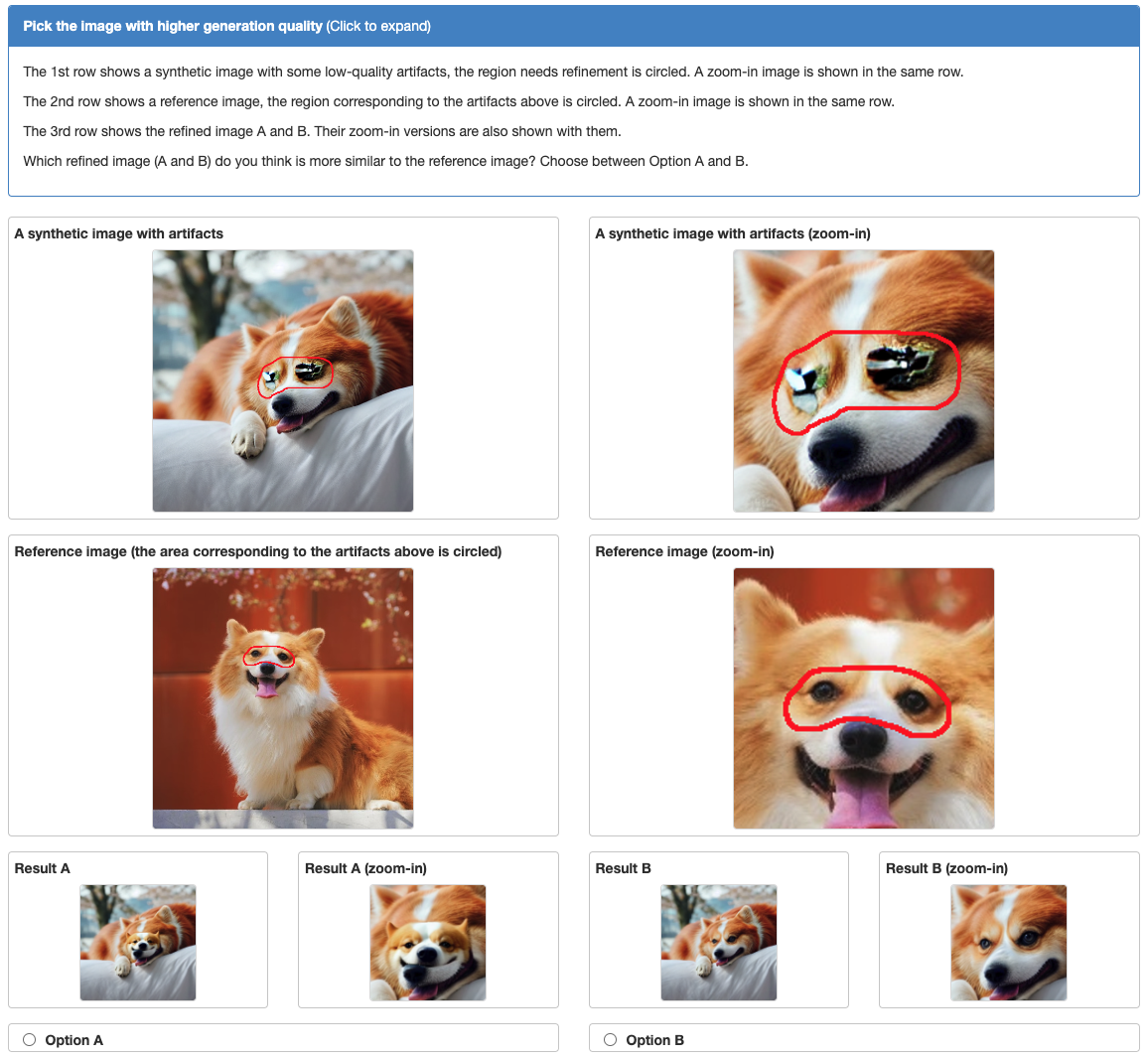Click the Result B zoom-in image

pyautogui.click(x=1008, y=943)
